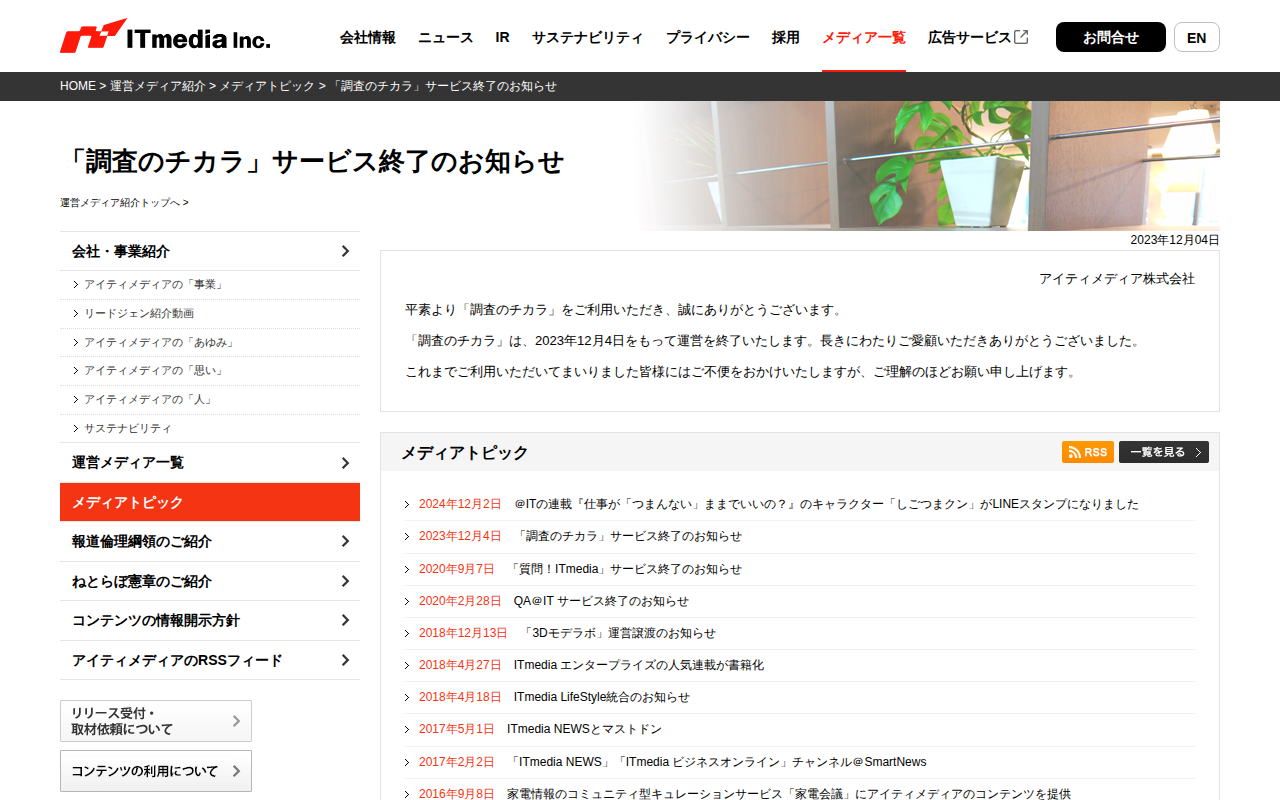Viewport: 1280px width, 800px height.
Task: Expand the 運営メディア一覧 sidebar chevron
Action: pos(345,463)
